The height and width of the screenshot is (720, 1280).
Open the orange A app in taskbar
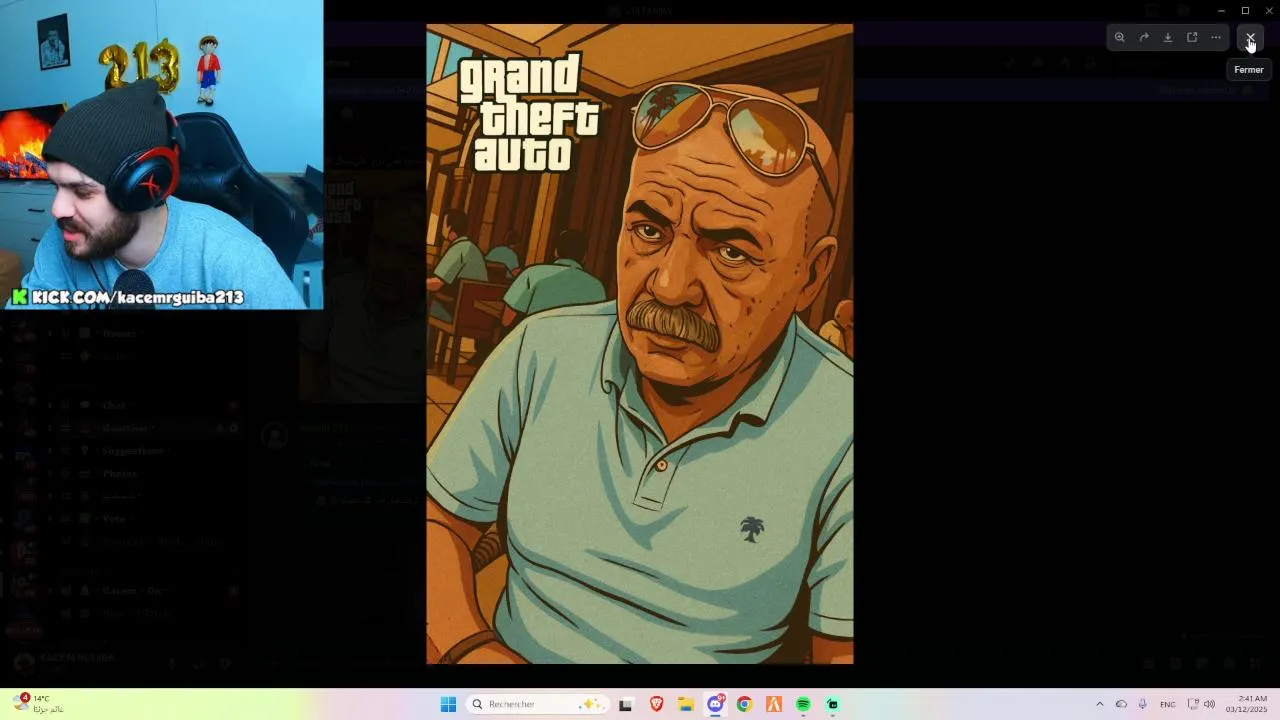click(x=773, y=705)
